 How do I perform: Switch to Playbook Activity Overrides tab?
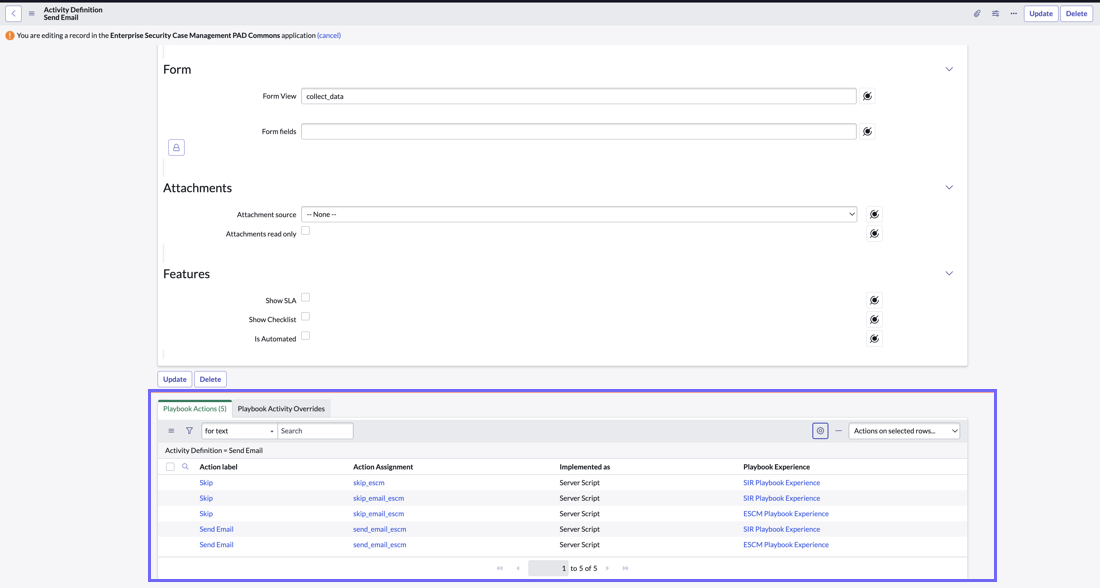coord(281,408)
